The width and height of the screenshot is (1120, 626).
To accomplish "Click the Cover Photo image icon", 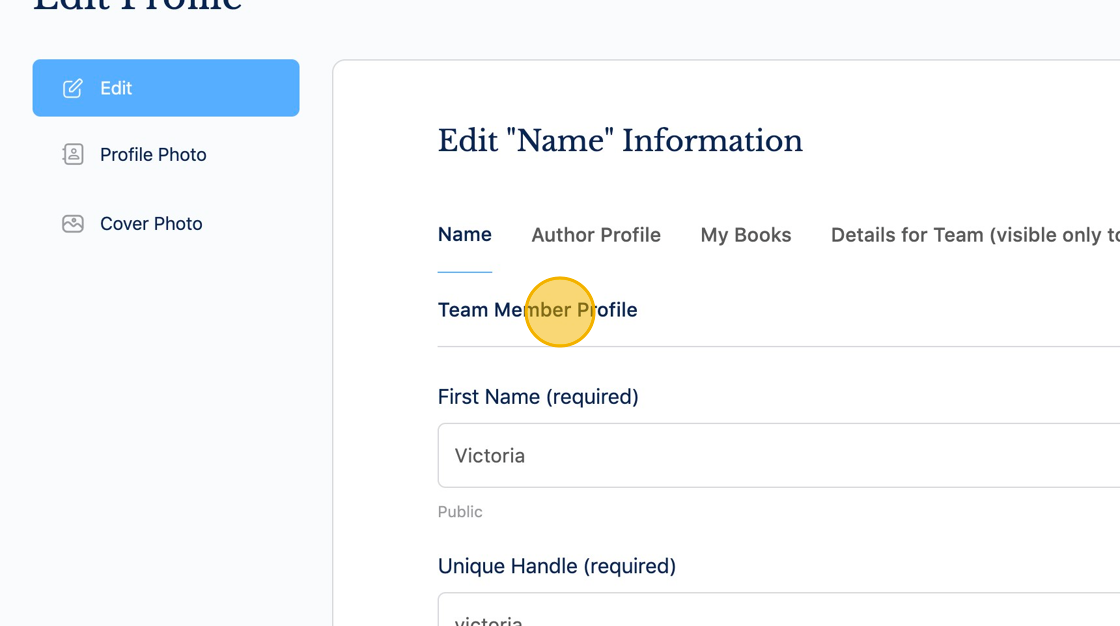I will [73, 223].
